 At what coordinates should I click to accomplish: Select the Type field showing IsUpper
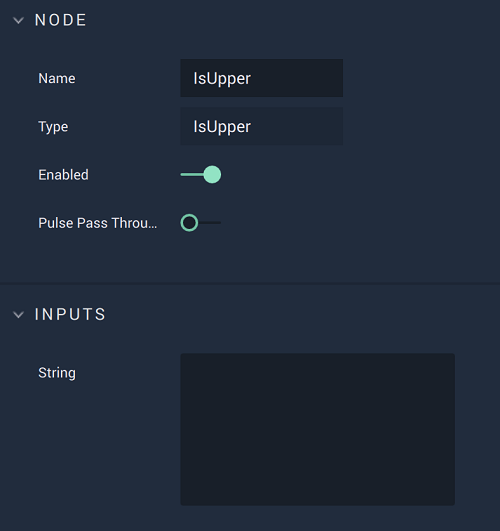[x=262, y=127]
